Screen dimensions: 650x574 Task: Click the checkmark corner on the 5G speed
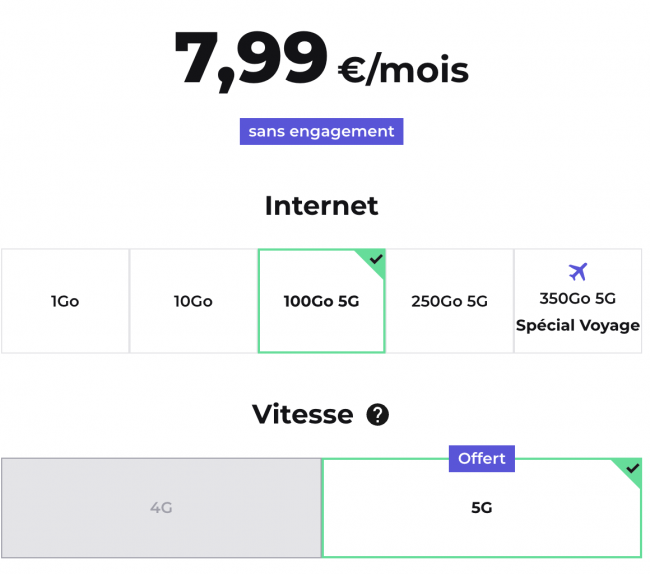click(631, 468)
